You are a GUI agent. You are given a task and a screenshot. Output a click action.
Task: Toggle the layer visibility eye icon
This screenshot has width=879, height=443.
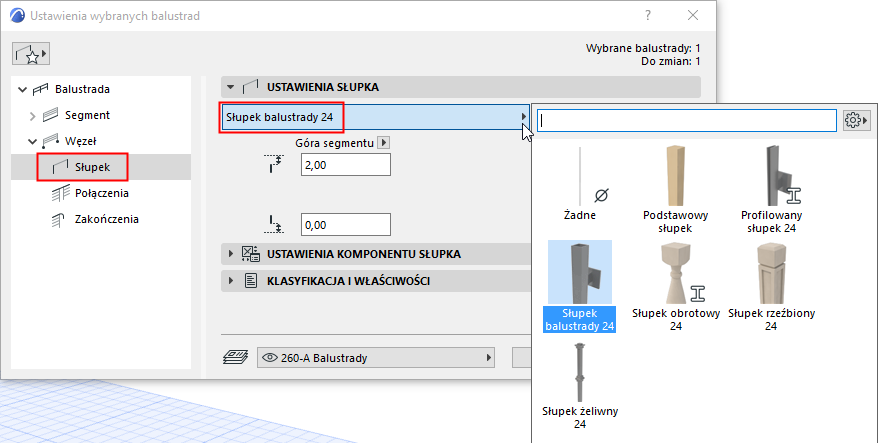click(x=270, y=358)
